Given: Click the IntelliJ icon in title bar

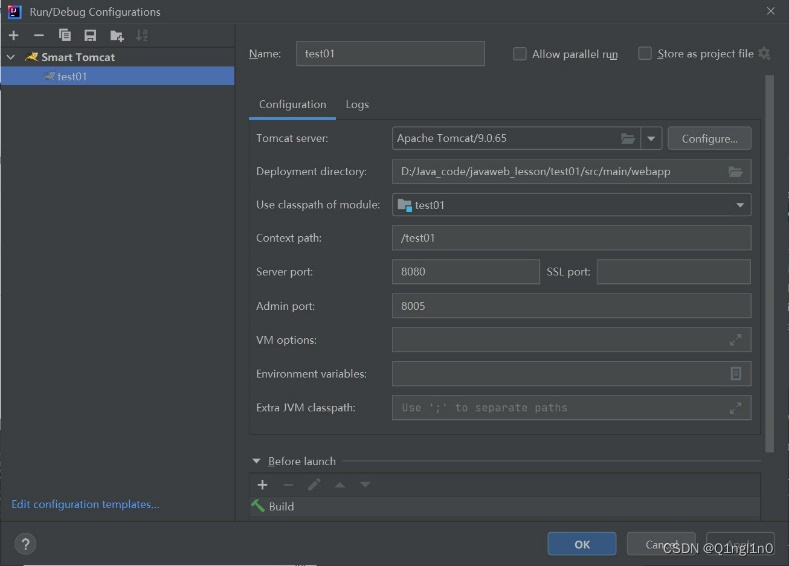Looking at the screenshot, I should [x=15, y=12].
